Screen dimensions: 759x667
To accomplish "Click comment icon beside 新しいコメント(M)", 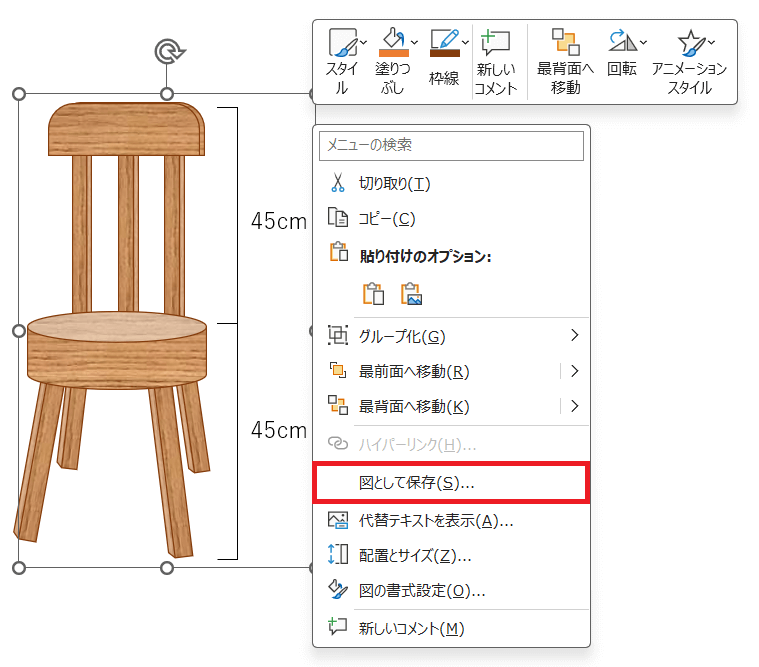I will [x=338, y=626].
